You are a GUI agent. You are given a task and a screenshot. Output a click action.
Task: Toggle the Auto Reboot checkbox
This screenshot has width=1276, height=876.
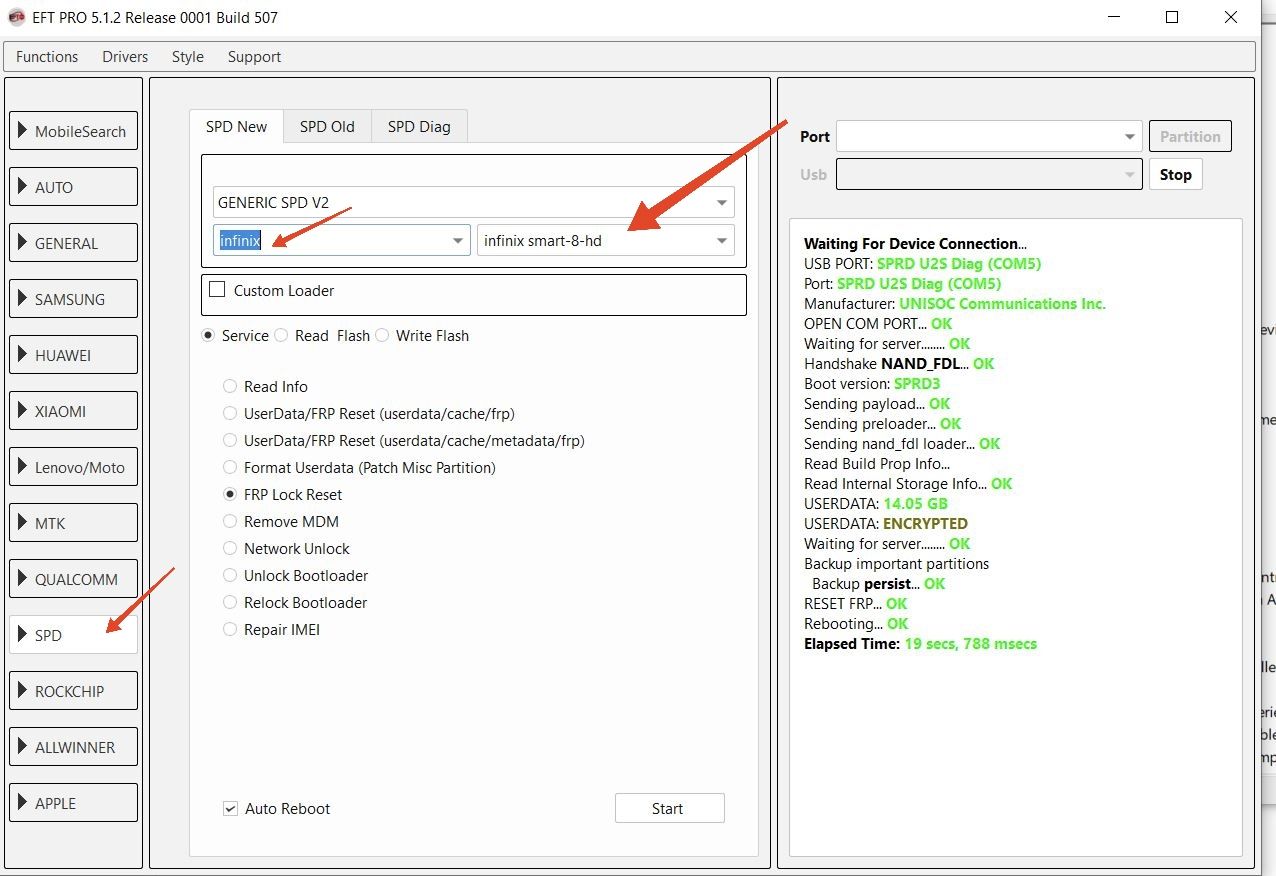click(230, 808)
